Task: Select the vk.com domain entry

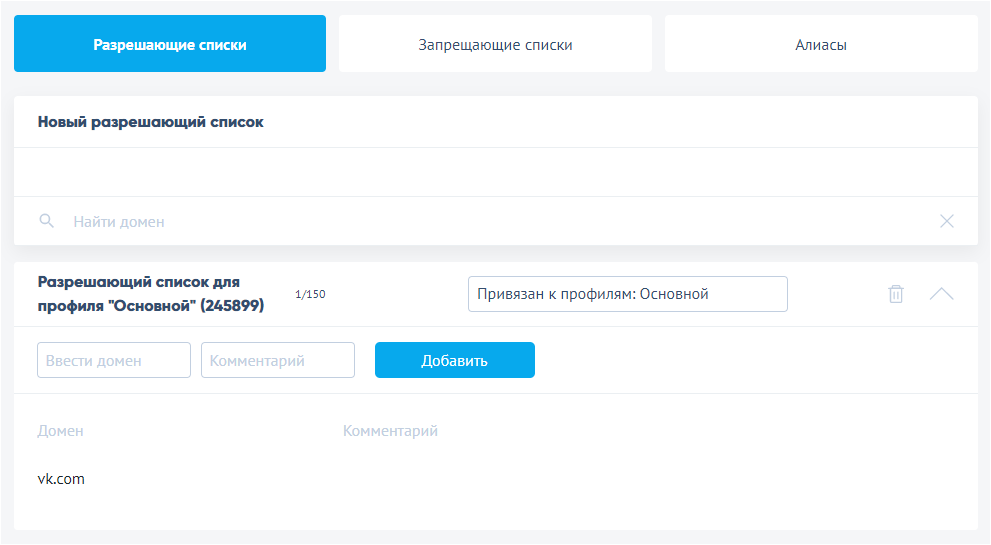Action: click(61, 479)
